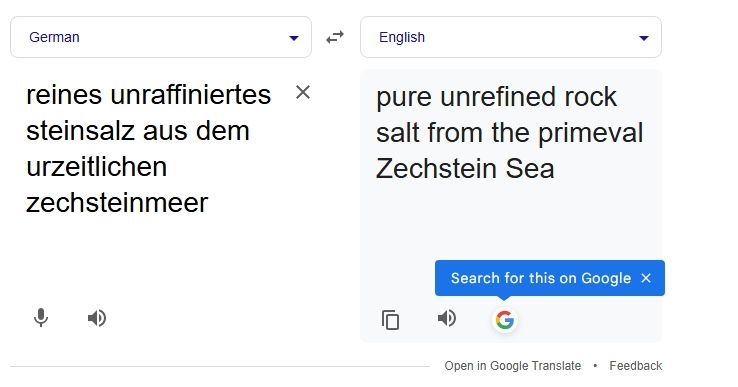
Task: Open the German source language dropdown
Action: coord(161,37)
